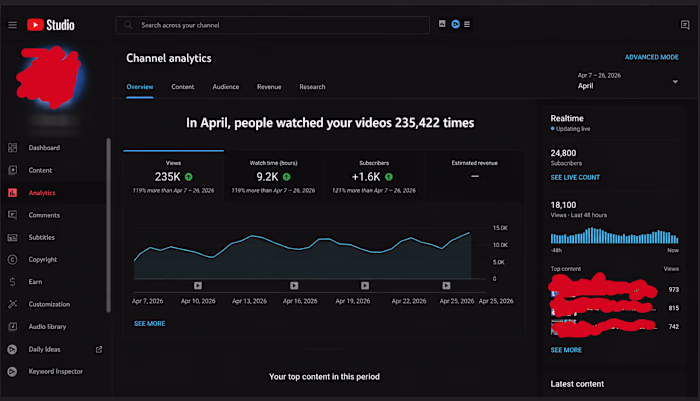Switch to the Audience tab
Image resolution: width=700 pixels, height=401 pixels.
(x=225, y=87)
